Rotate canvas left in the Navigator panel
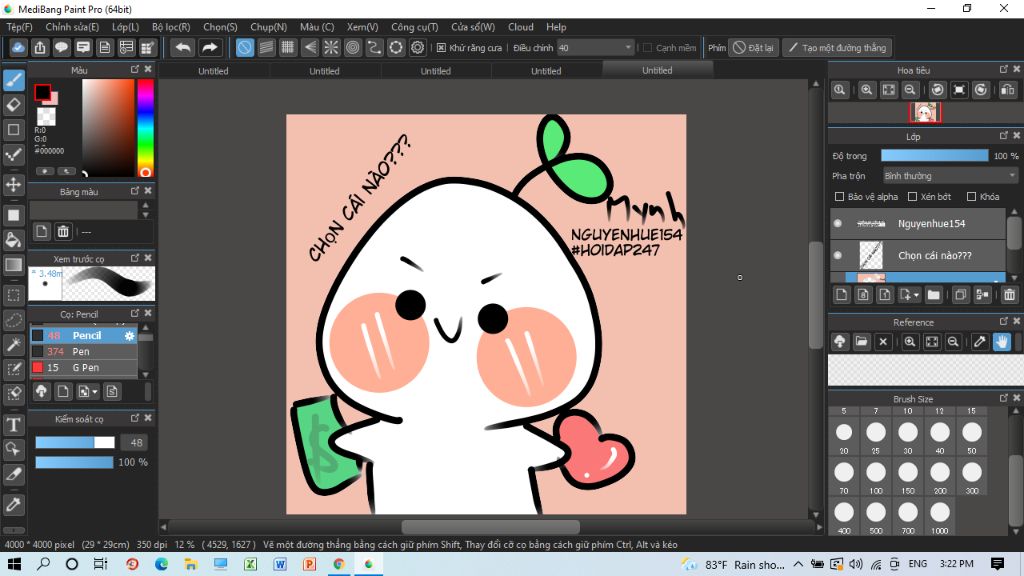This screenshot has height=576, width=1024. point(937,90)
